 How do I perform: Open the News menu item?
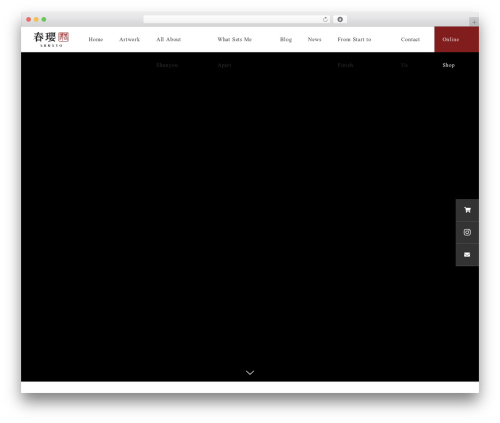tap(314, 39)
